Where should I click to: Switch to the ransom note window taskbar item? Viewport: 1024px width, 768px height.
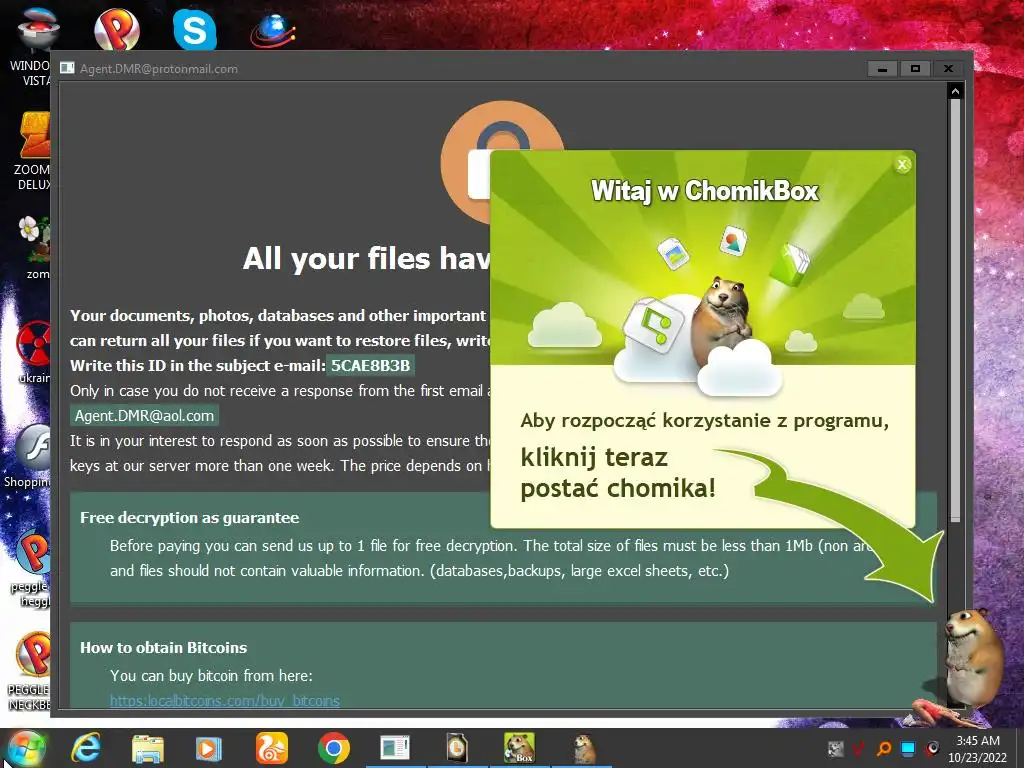pyautogui.click(x=395, y=748)
